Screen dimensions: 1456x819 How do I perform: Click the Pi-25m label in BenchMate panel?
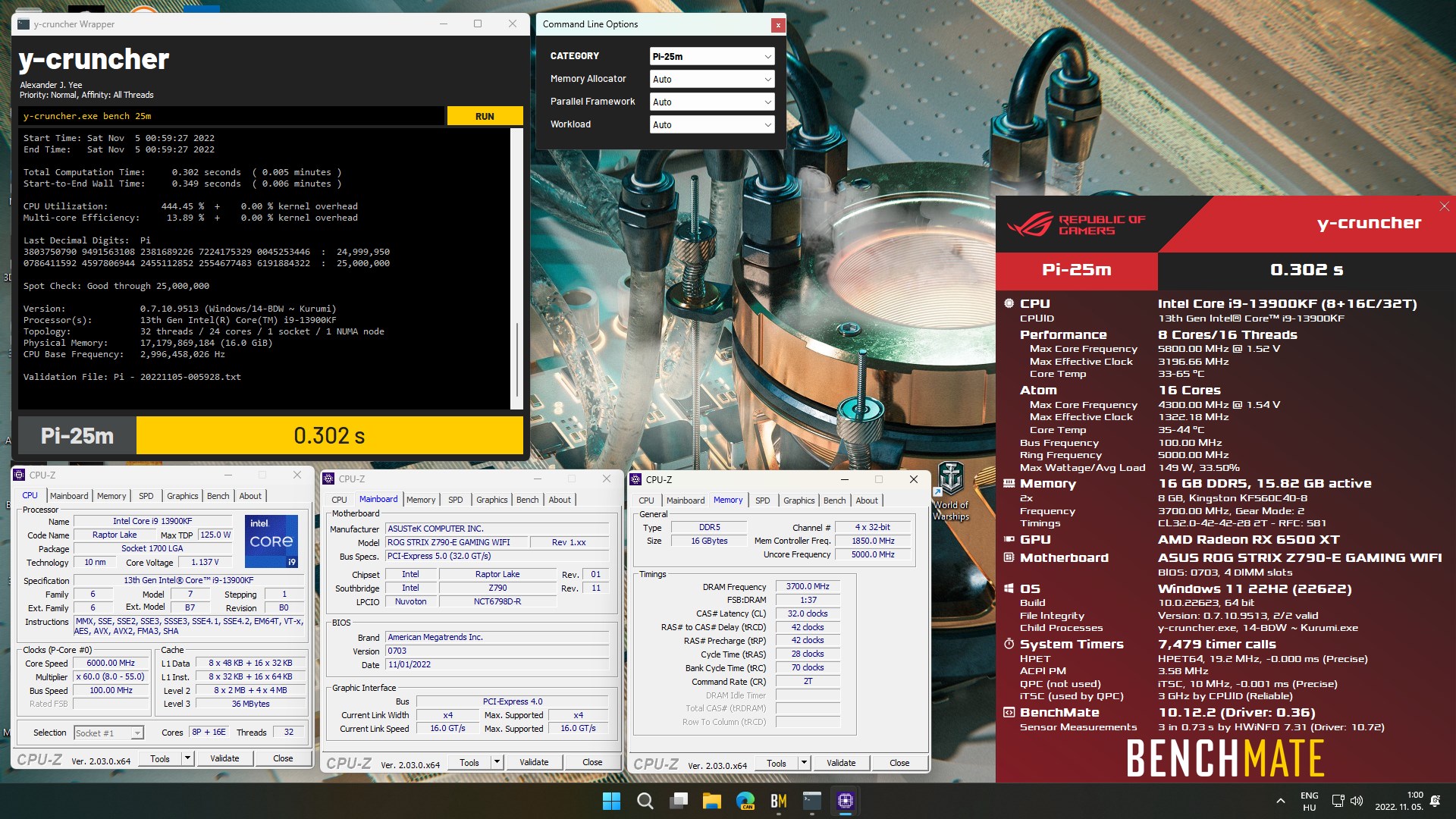pyautogui.click(x=1077, y=270)
